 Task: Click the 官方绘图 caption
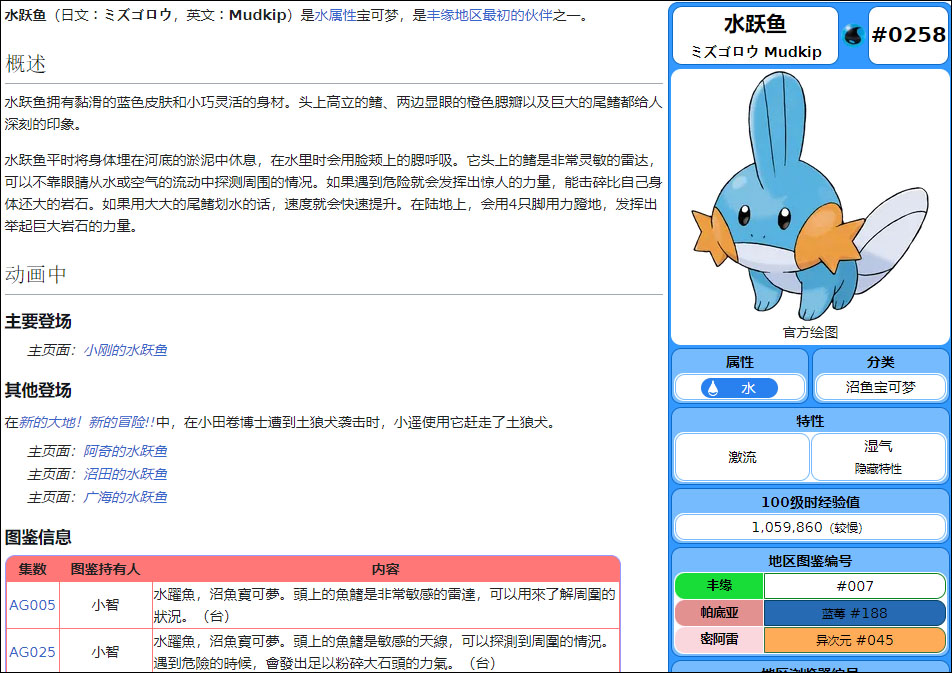point(810,332)
